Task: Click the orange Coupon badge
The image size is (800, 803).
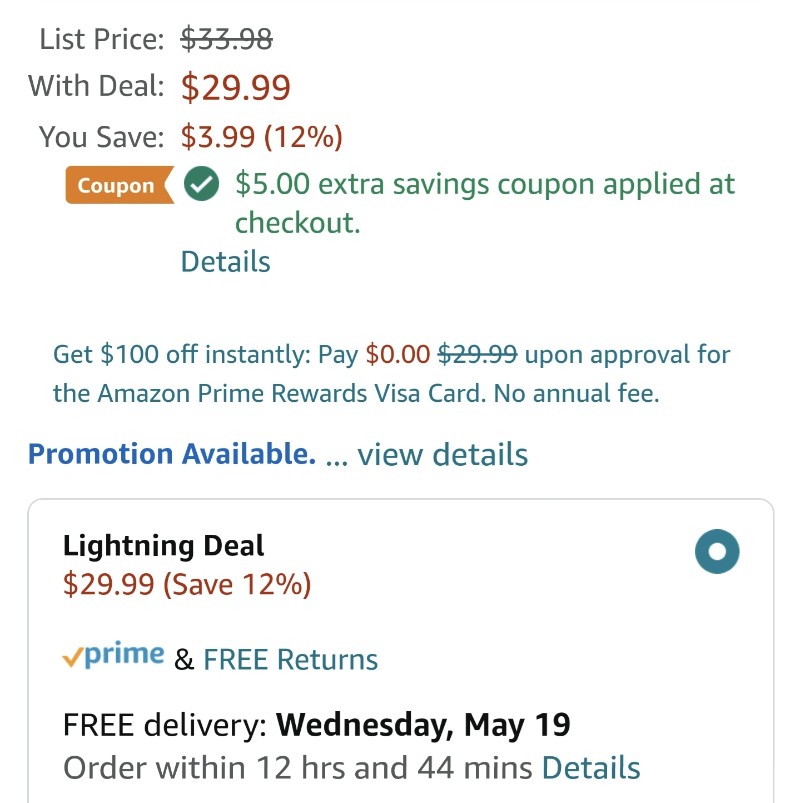Action: point(120,185)
